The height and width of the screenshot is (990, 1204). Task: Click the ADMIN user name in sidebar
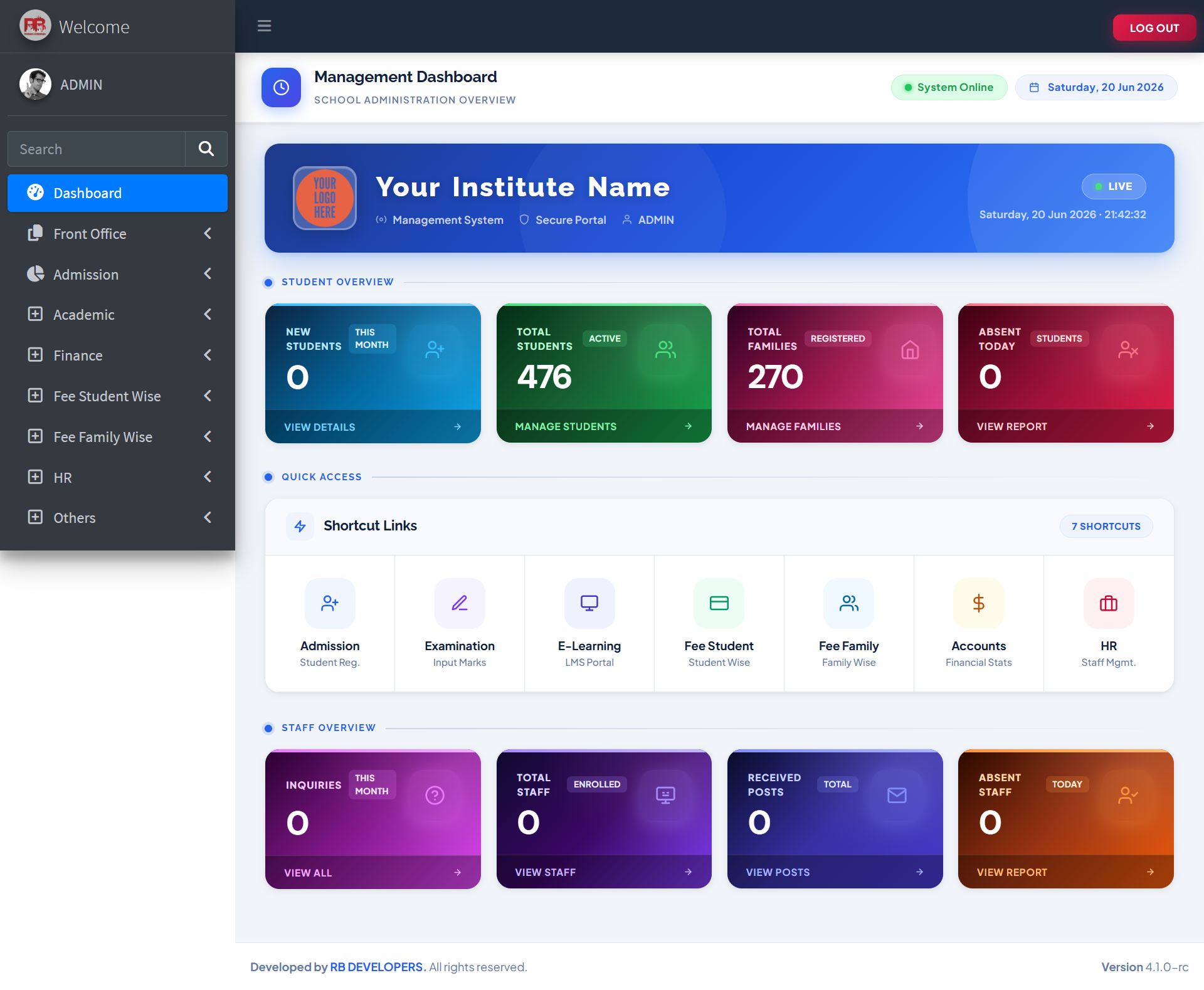click(x=81, y=85)
